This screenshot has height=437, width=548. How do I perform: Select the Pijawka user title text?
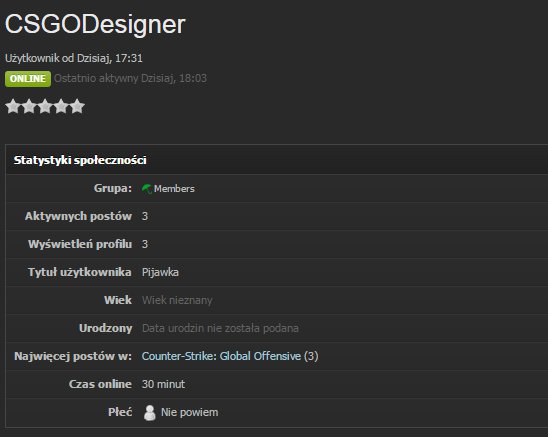coord(160,272)
